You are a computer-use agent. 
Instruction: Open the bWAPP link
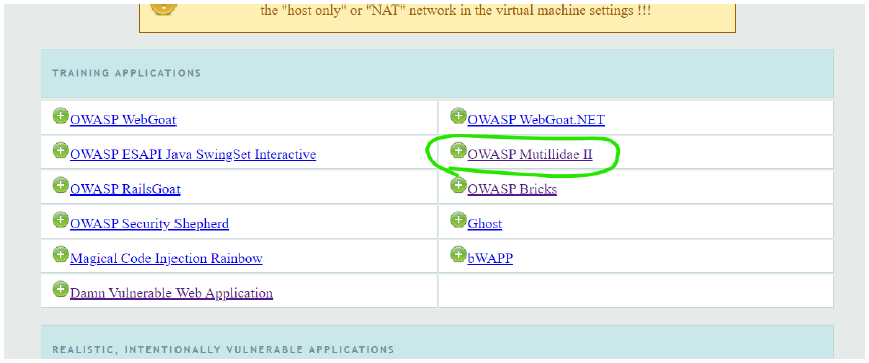coord(490,258)
